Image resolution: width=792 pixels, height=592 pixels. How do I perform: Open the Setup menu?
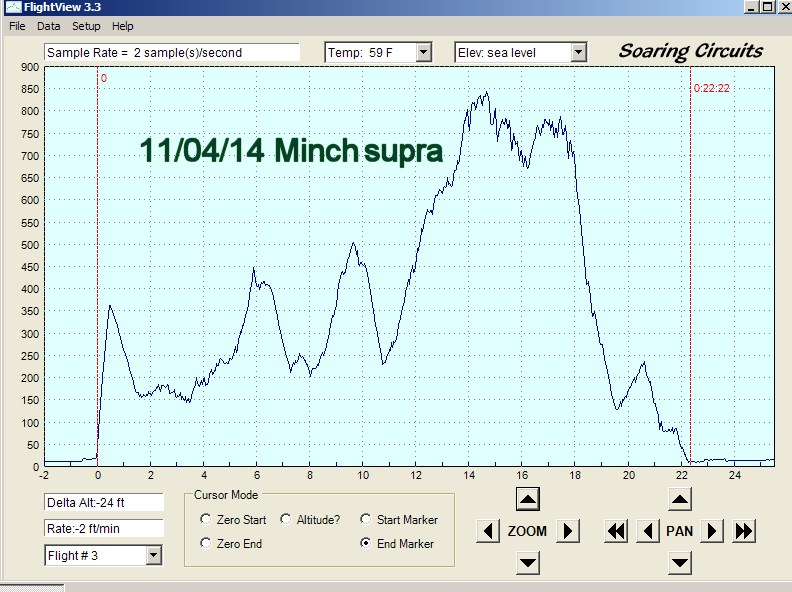(86, 26)
